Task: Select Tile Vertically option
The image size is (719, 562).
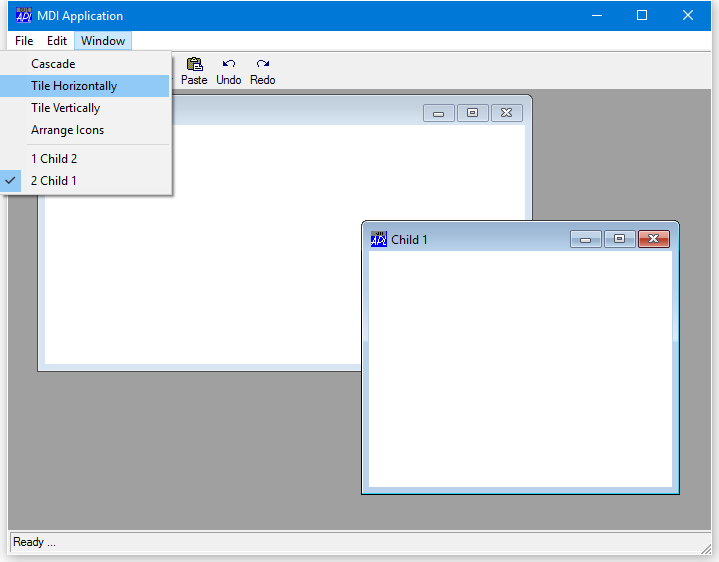Action: point(66,108)
